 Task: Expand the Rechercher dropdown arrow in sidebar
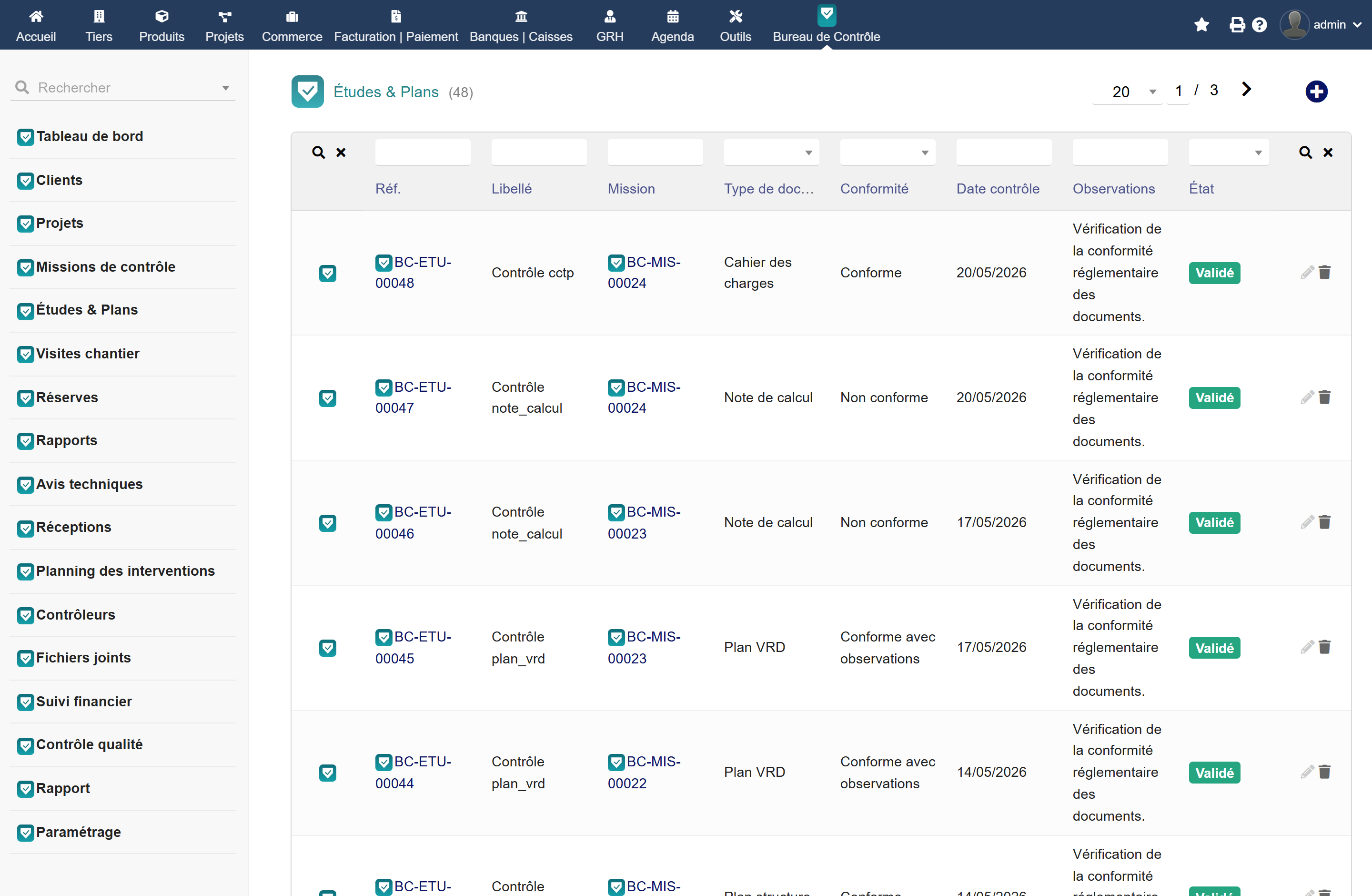[x=226, y=88]
